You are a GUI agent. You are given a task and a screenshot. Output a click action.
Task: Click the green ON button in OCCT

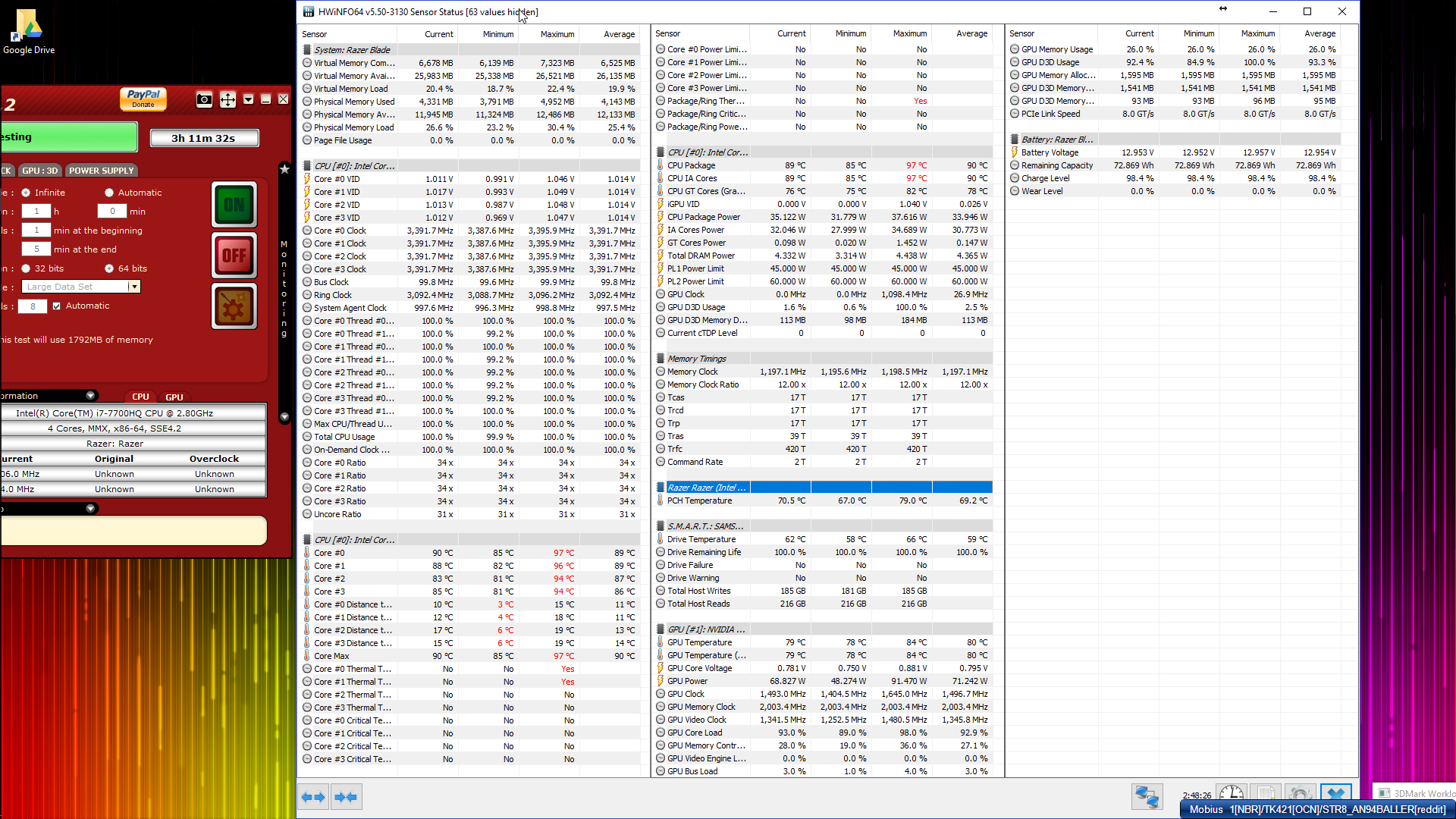234,205
